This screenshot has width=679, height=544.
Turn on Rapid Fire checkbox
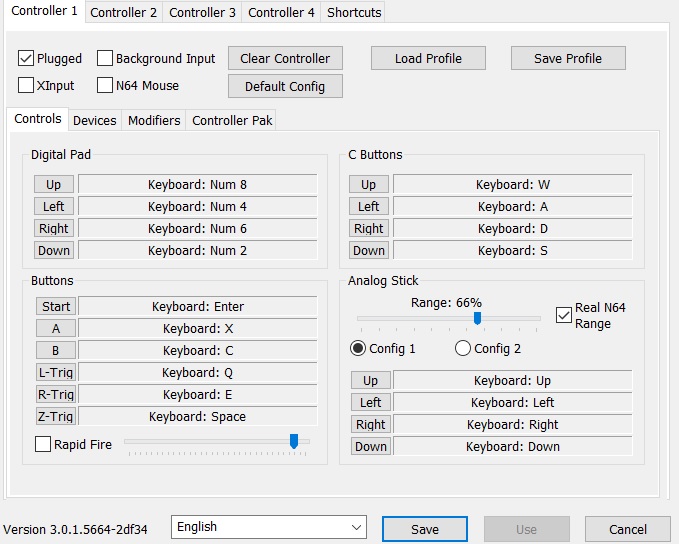[44, 445]
